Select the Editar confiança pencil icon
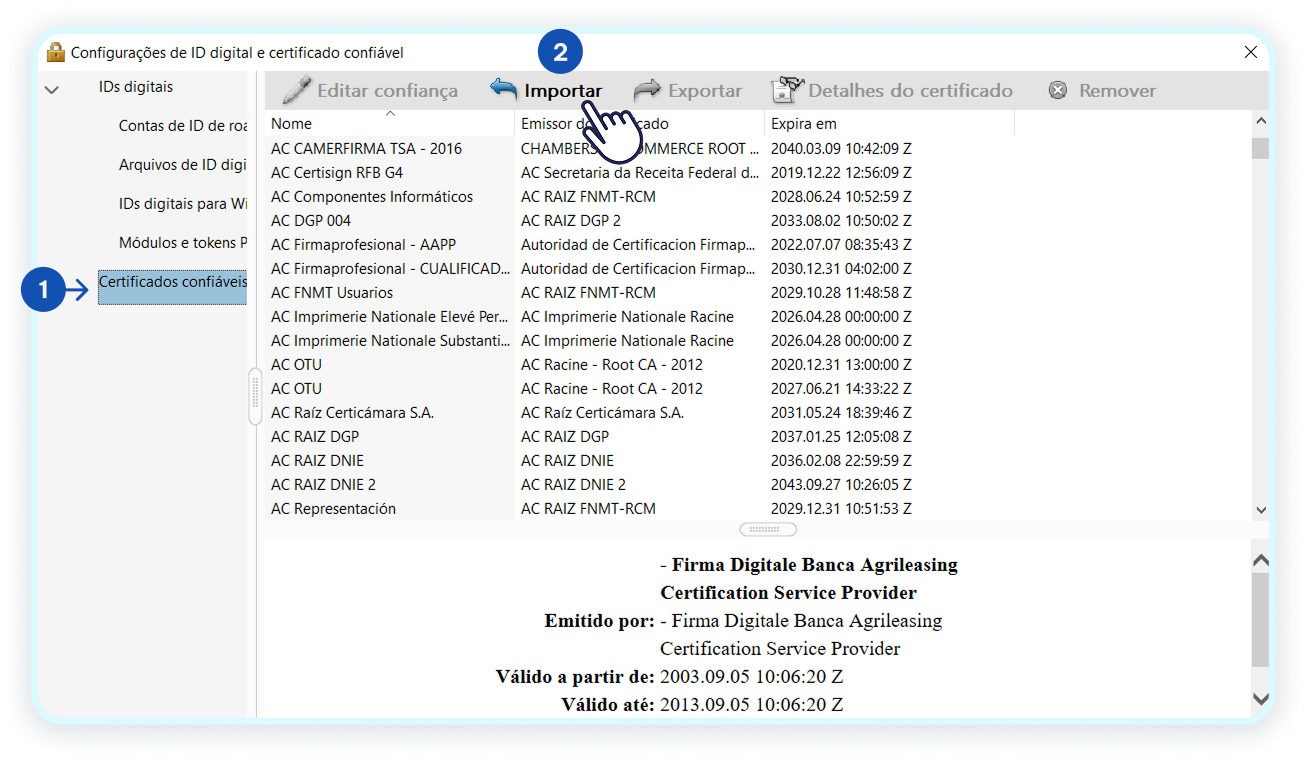 pyautogui.click(x=296, y=89)
